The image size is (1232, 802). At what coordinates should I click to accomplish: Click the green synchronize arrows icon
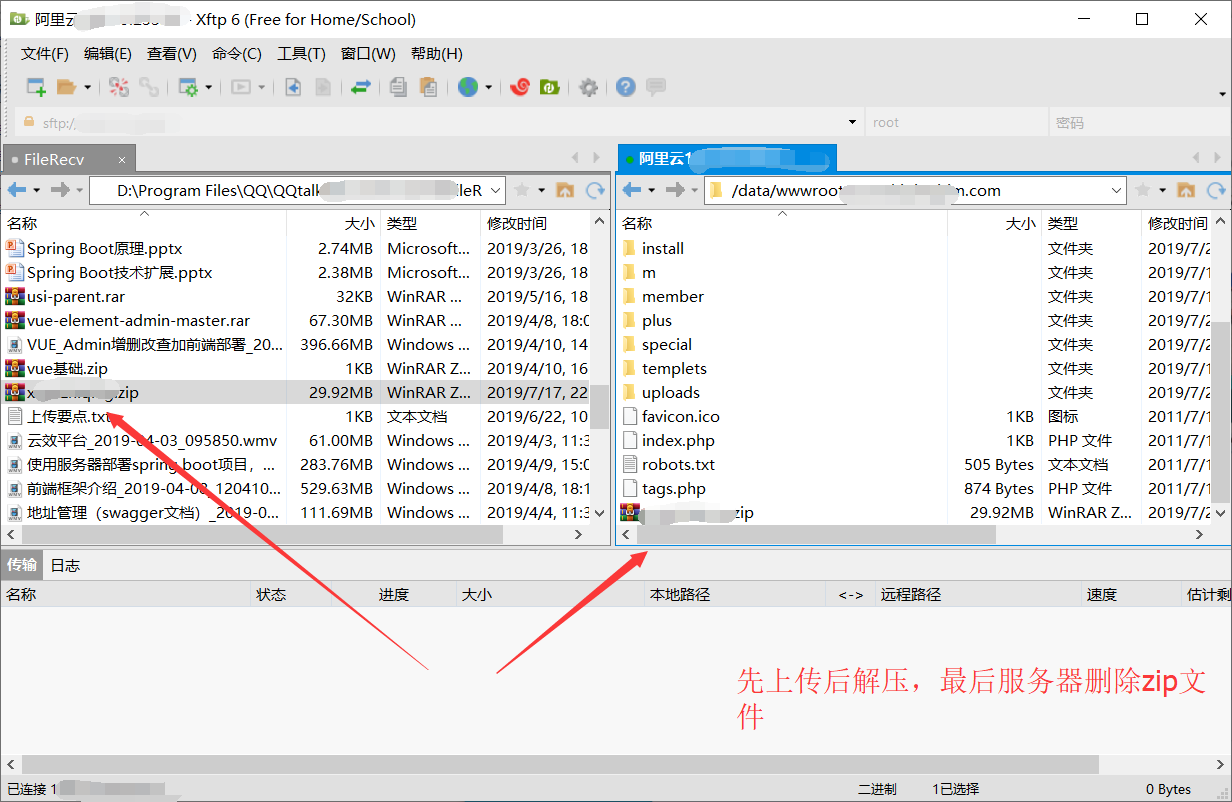coord(361,87)
